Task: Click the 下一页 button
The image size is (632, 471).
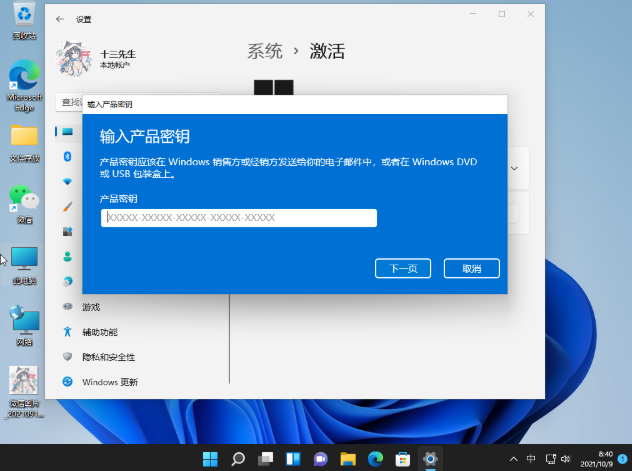Action: [x=403, y=268]
